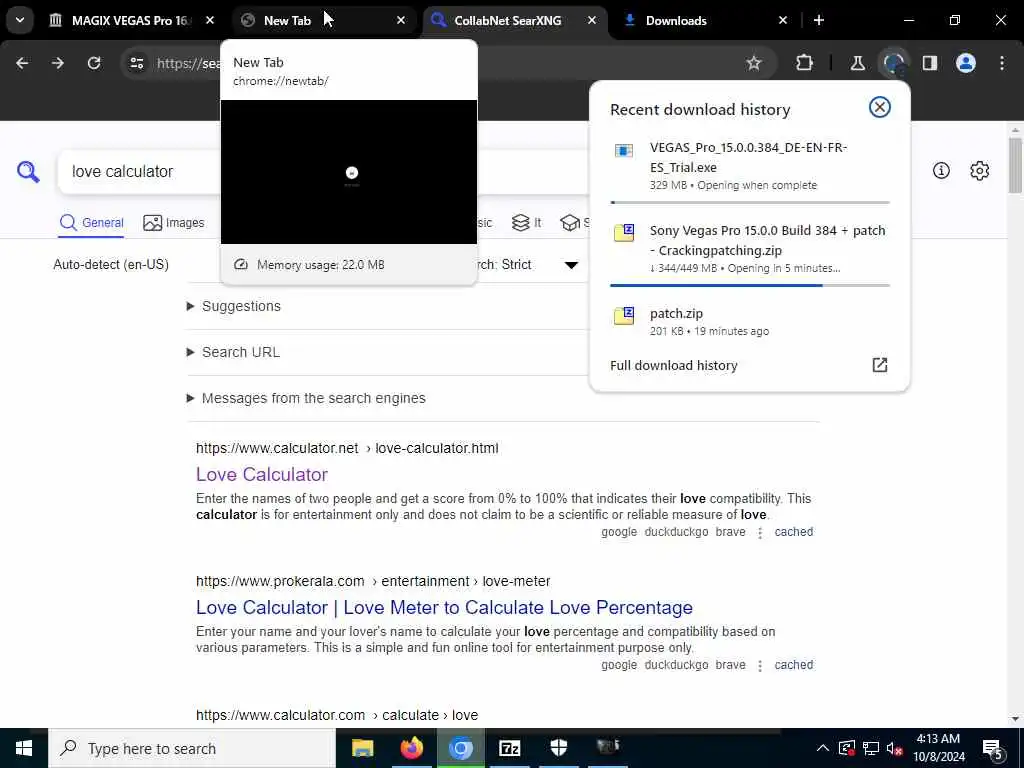Click the page vertical scrollbar thumb
This screenshot has height=768, width=1024.
(1015, 165)
